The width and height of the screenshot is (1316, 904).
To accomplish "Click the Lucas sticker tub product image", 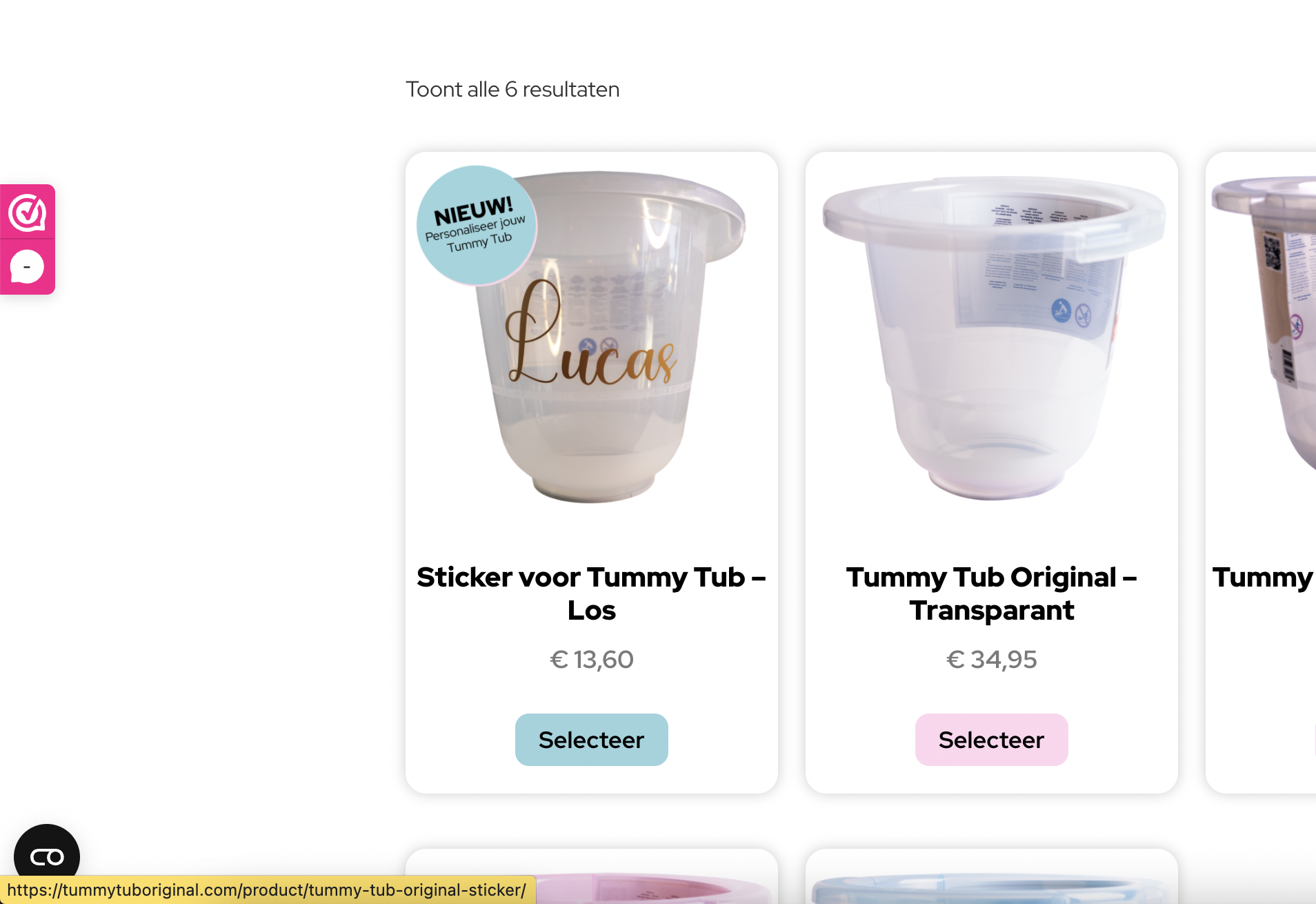I will [591, 338].
